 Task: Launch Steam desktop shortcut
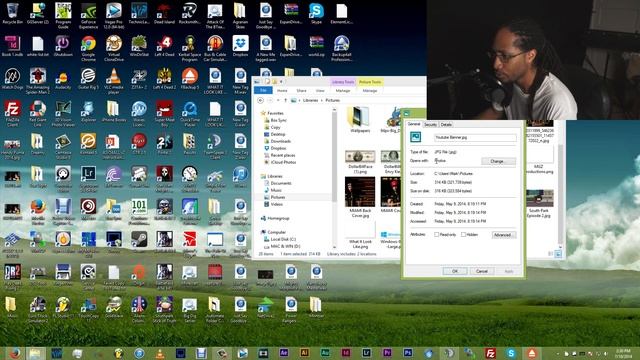point(139,242)
